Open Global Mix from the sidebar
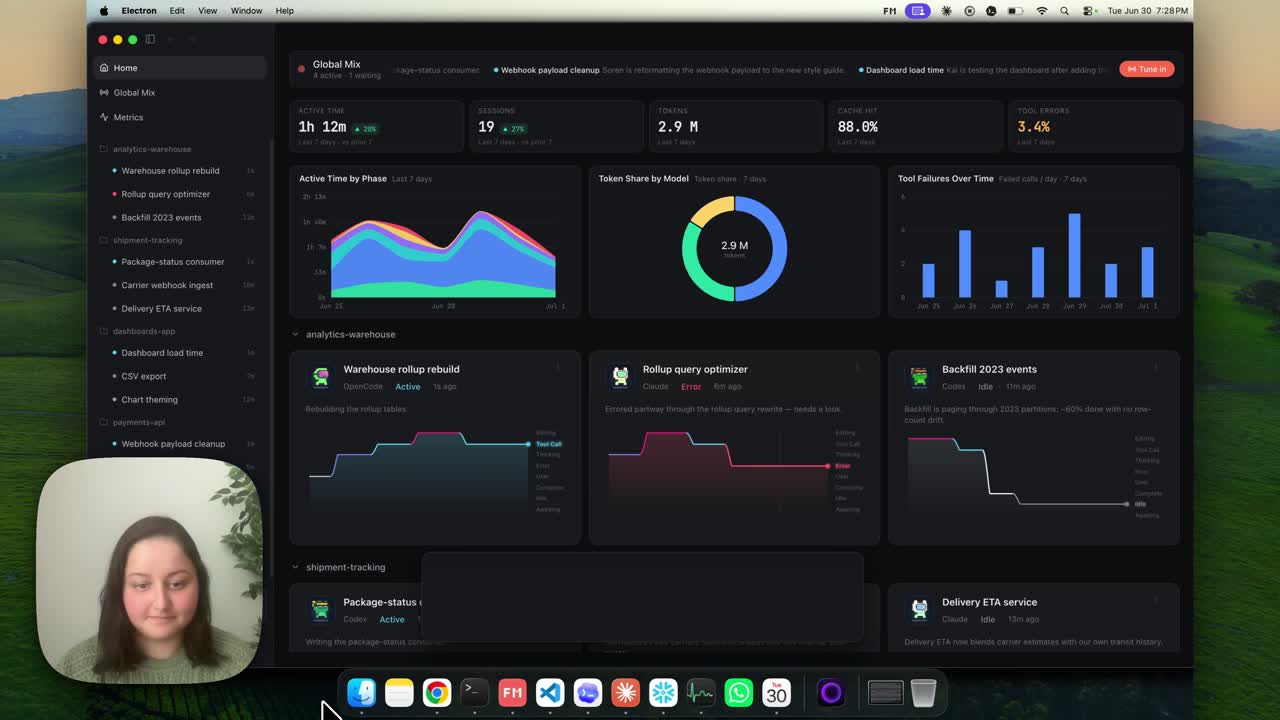 click(x=180, y=92)
